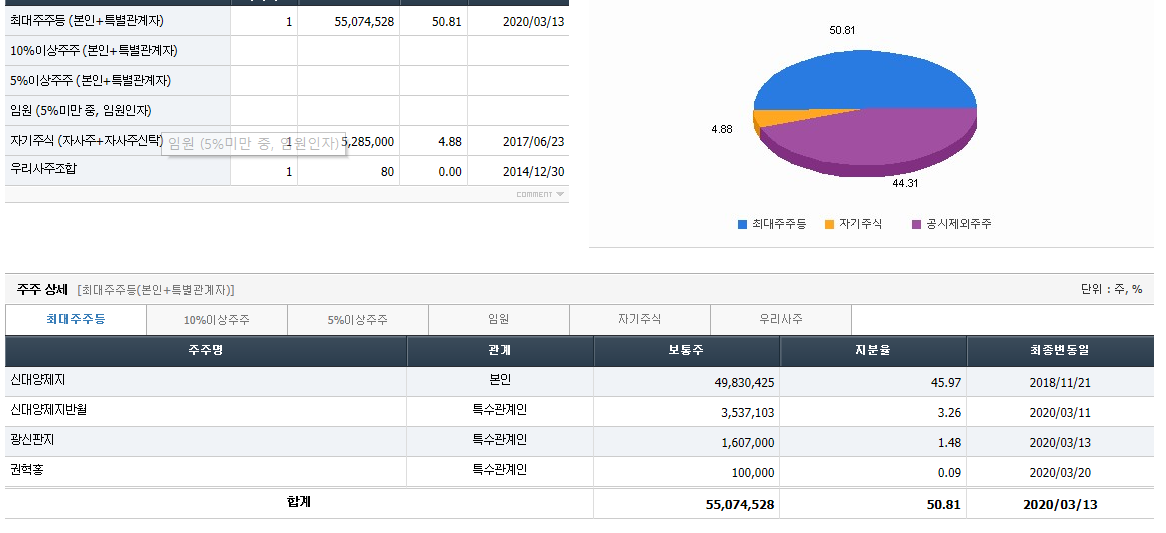Select the 최대주주등 tab
The image size is (1166, 533).
(76, 320)
